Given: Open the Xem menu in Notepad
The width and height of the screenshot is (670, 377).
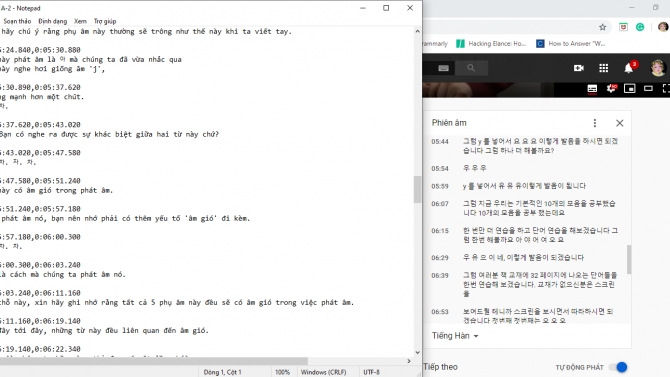Looking at the screenshot, I should pos(80,21).
